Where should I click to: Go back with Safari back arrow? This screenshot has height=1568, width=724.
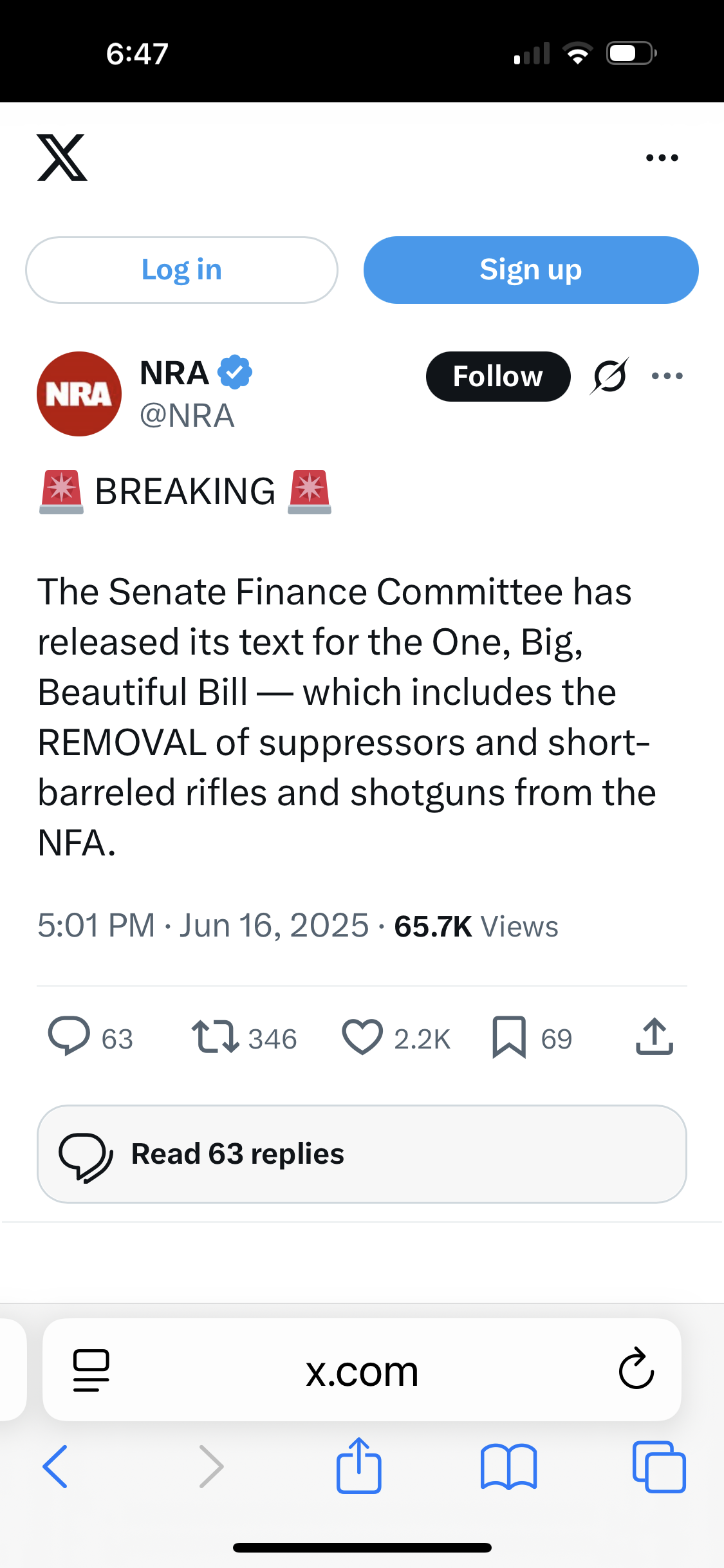click(55, 1466)
